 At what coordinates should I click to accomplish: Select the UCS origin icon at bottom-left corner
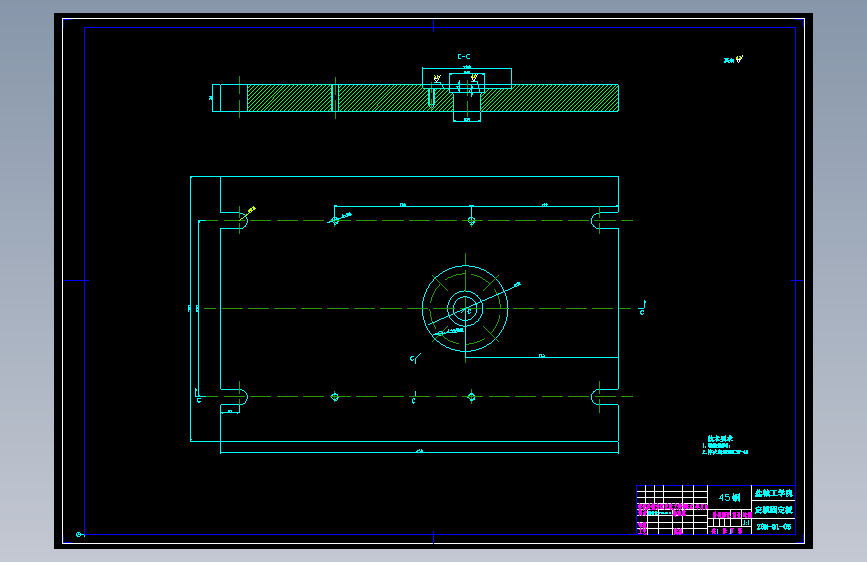point(80,534)
